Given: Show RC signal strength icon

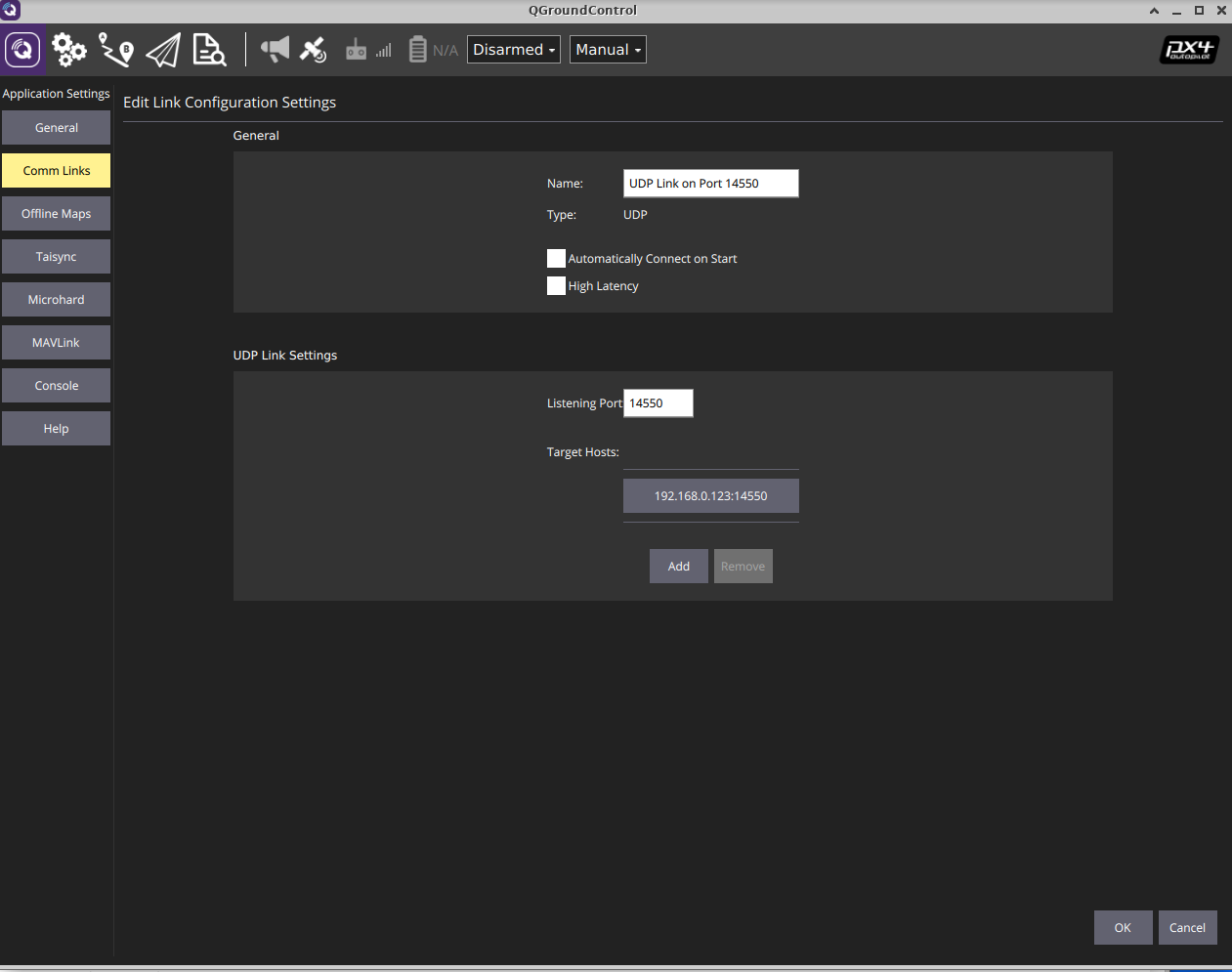Looking at the screenshot, I should (368, 49).
